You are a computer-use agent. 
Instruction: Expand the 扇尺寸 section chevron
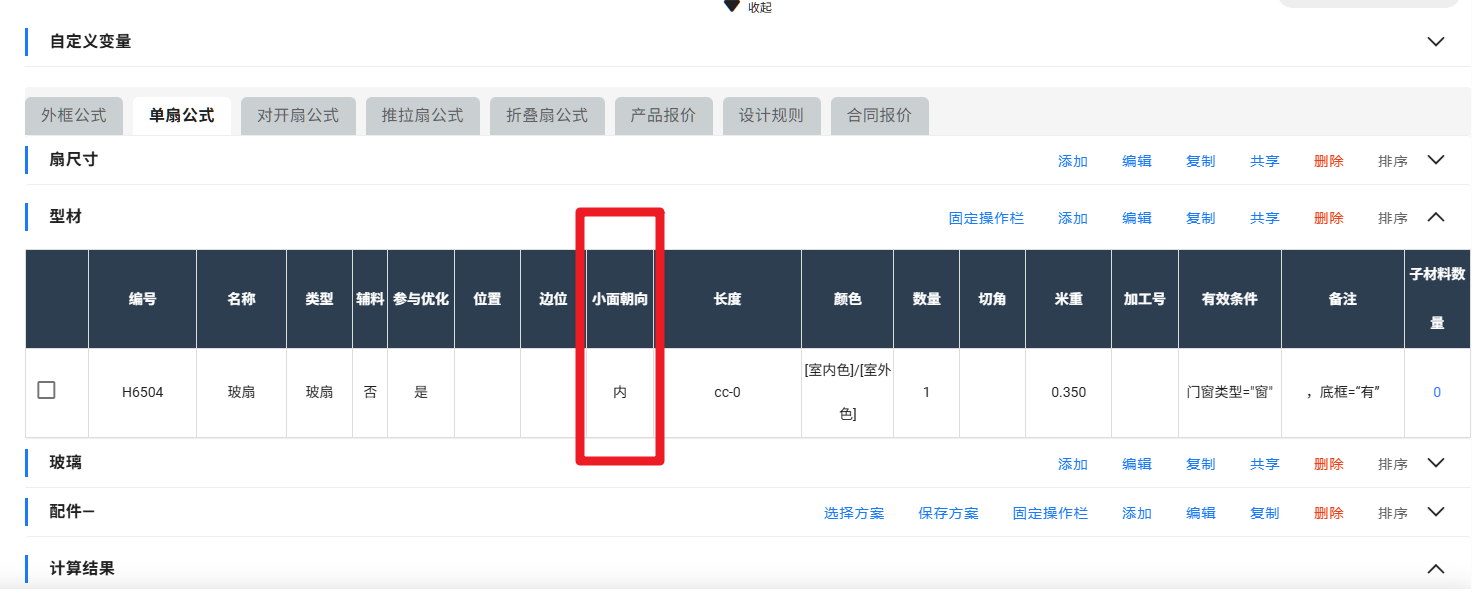[x=1436, y=160]
